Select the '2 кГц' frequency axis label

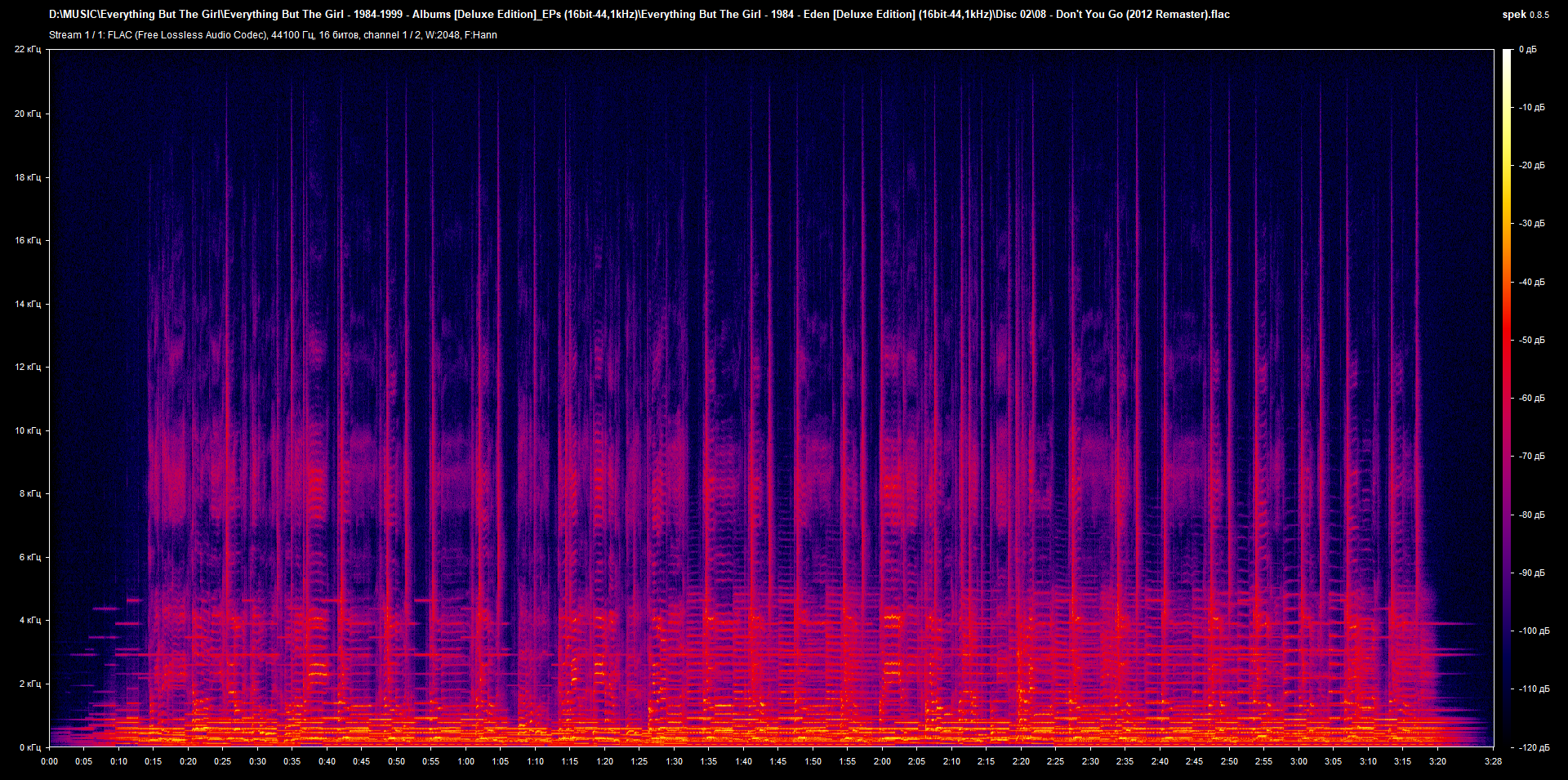click(x=30, y=684)
